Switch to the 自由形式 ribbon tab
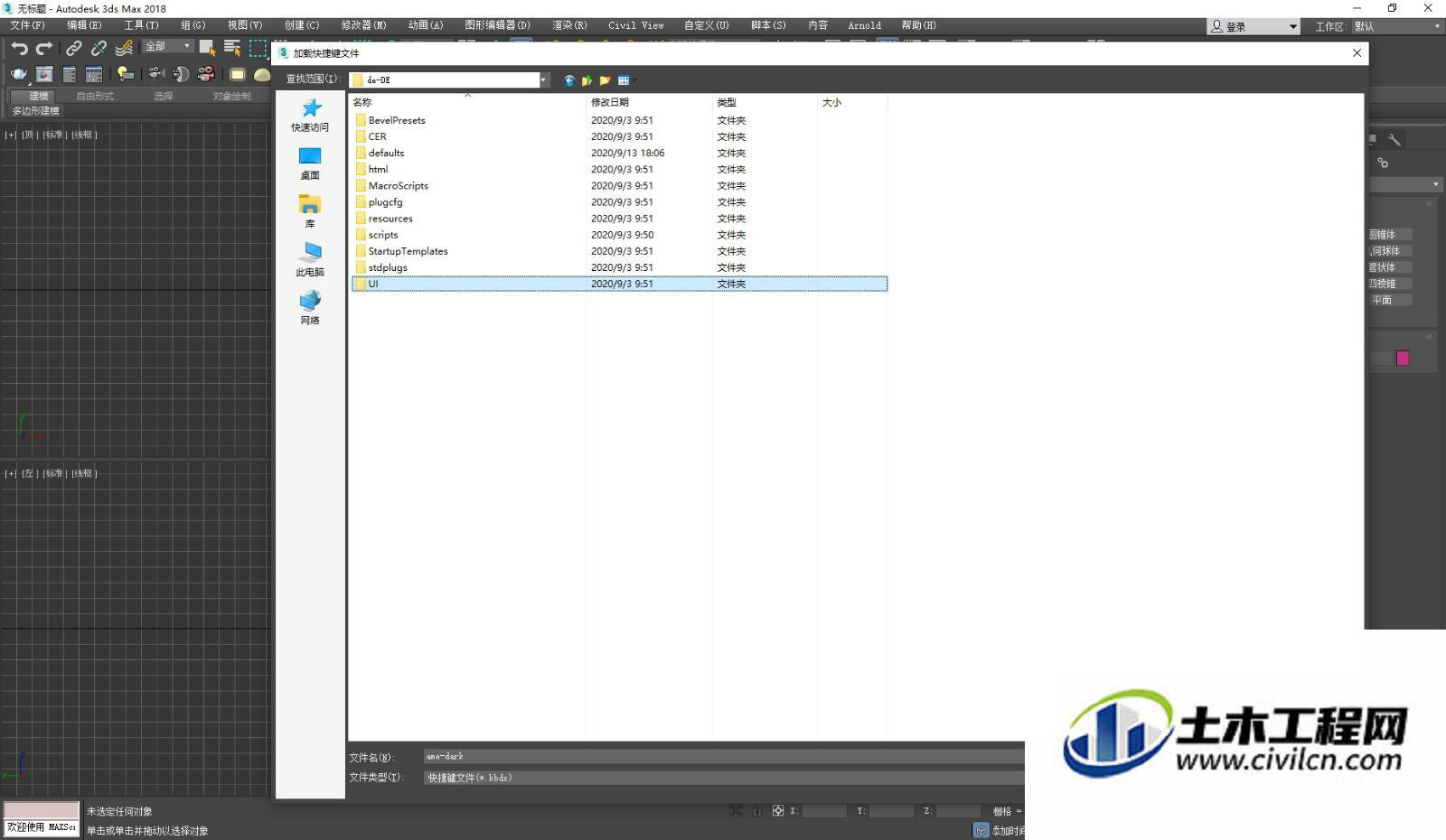Screen dimensions: 1446x840 [x=95, y=97]
